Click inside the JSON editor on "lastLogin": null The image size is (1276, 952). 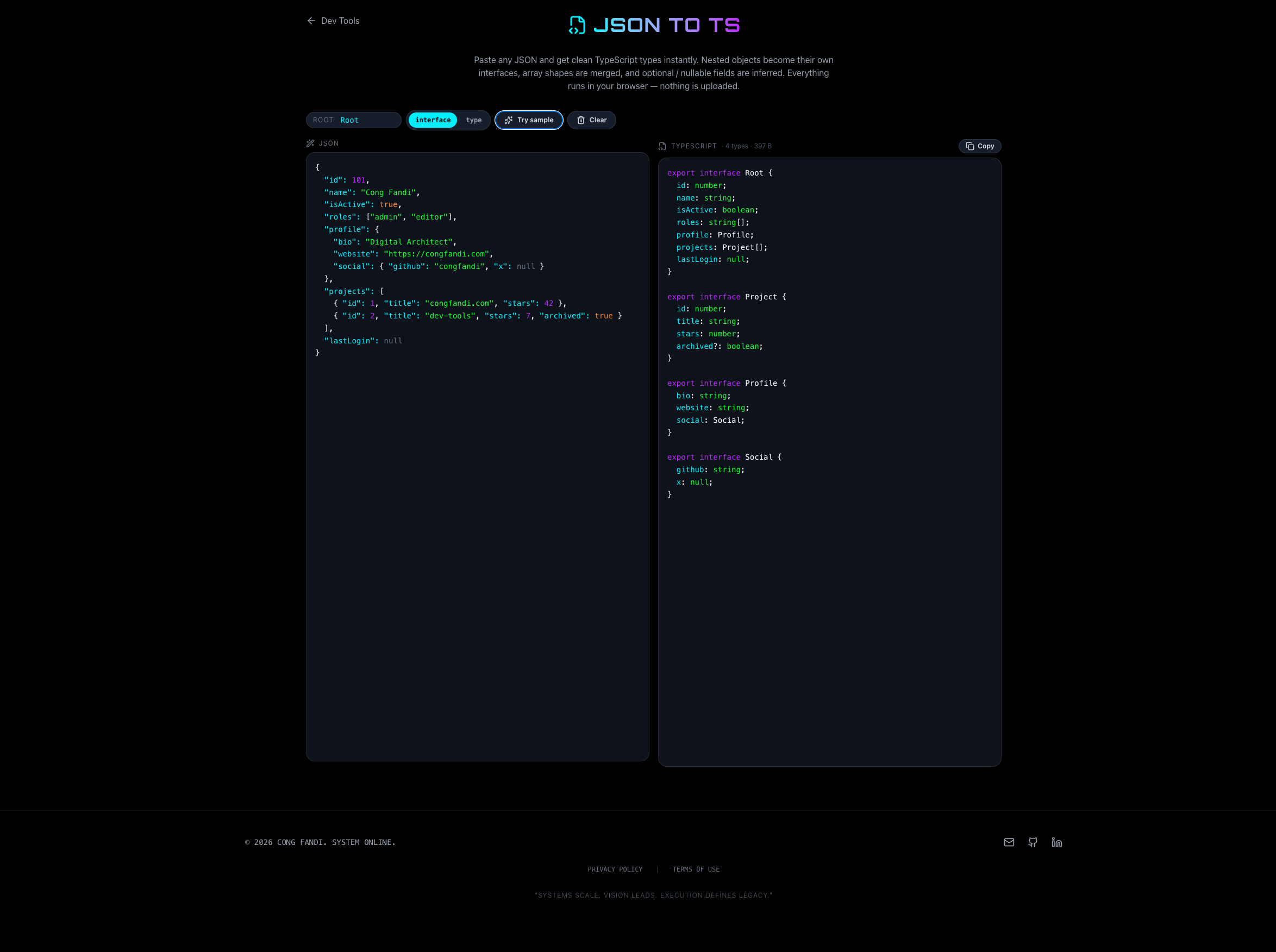[363, 341]
